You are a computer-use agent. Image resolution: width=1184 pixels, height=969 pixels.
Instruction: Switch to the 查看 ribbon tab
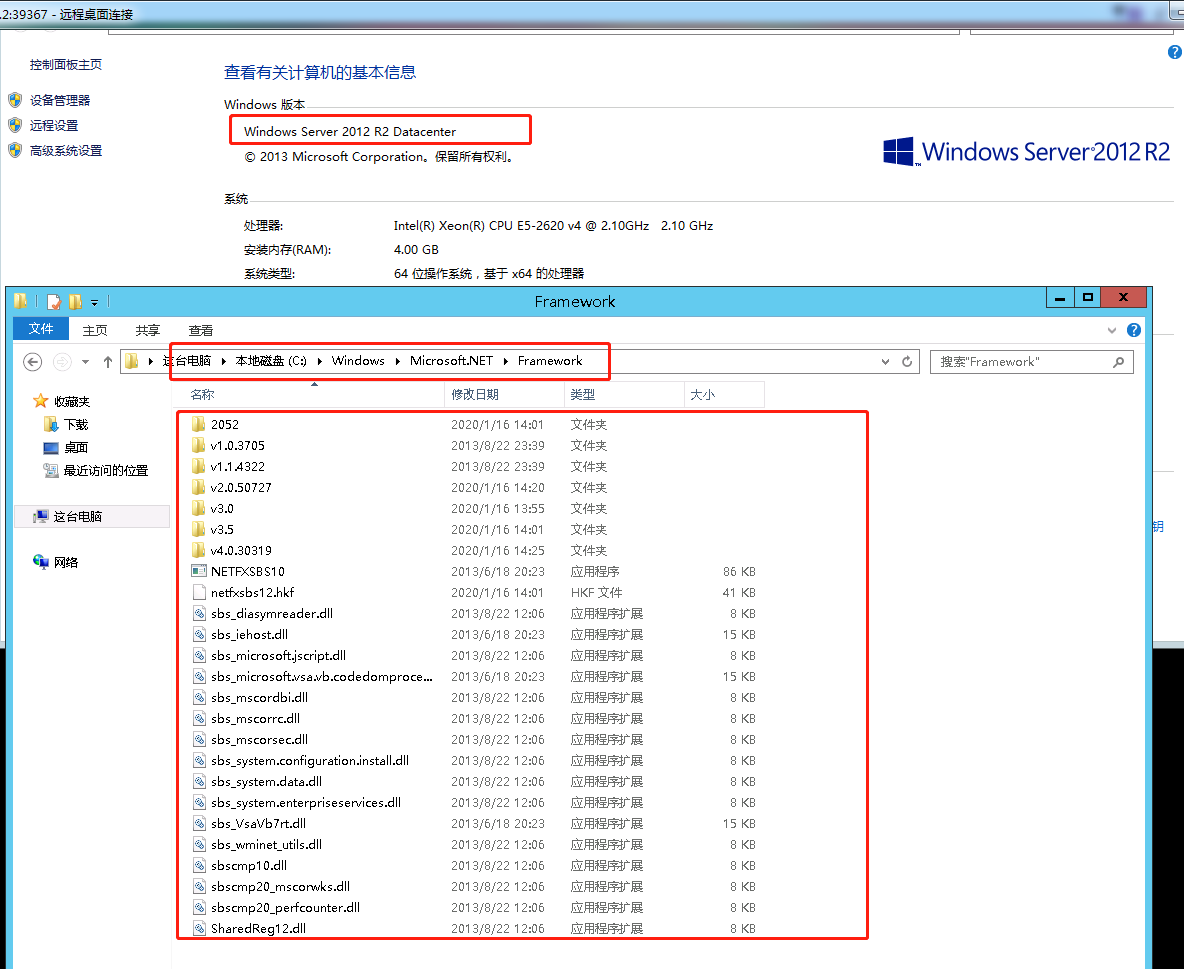(x=198, y=329)
